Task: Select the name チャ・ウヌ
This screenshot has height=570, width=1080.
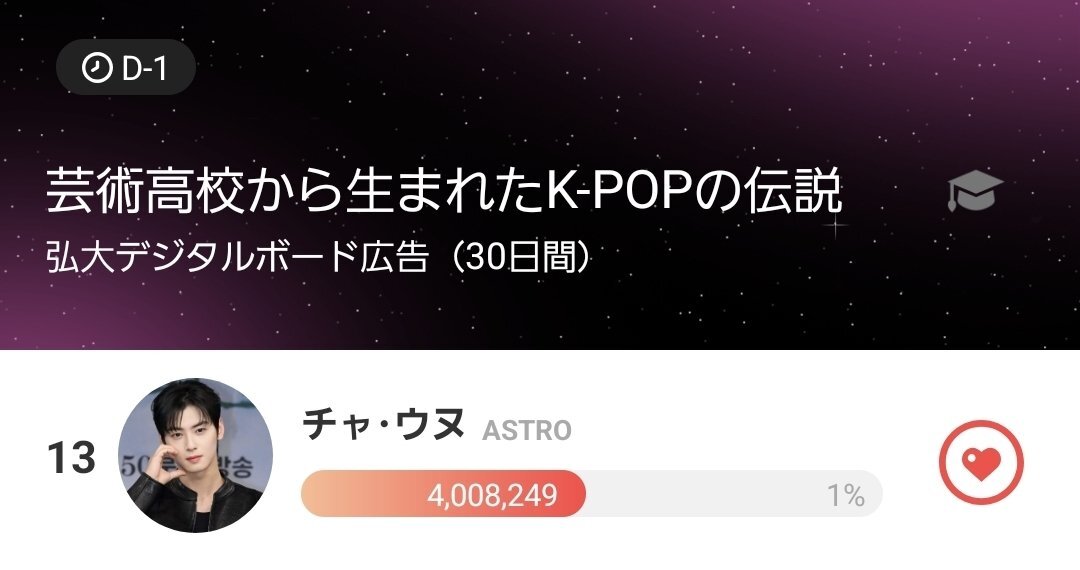Action: pos(384,424)
